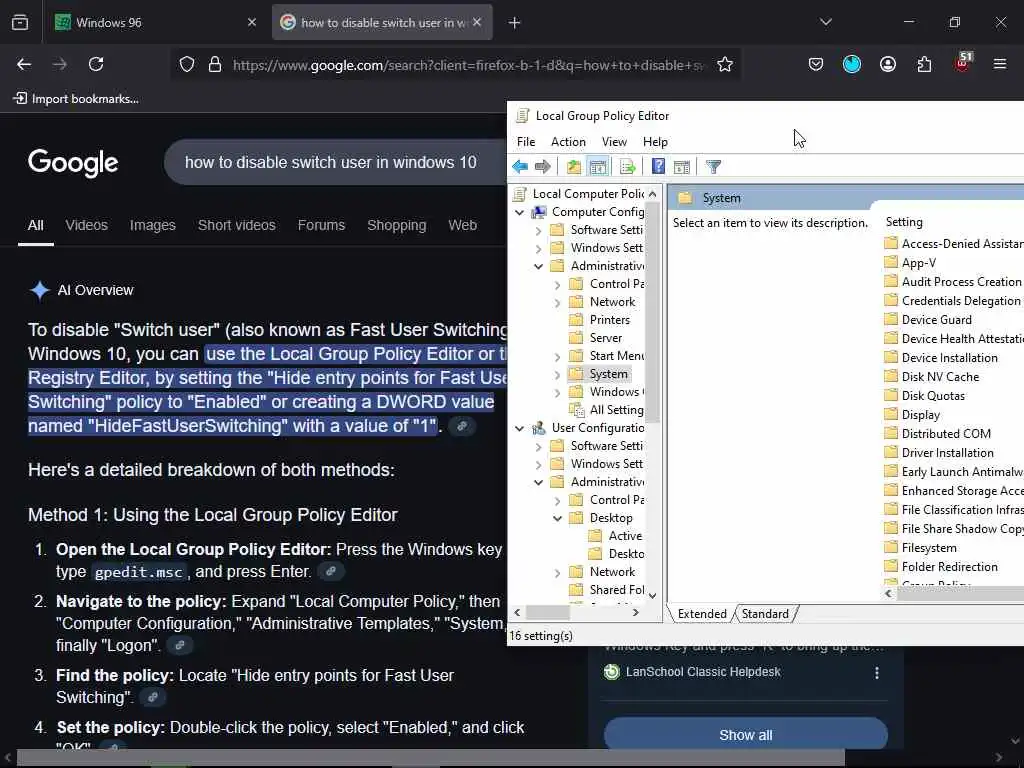Expand Computer Software Settings node
Viewport: 1024px width, 768px height.
(538, 230)
